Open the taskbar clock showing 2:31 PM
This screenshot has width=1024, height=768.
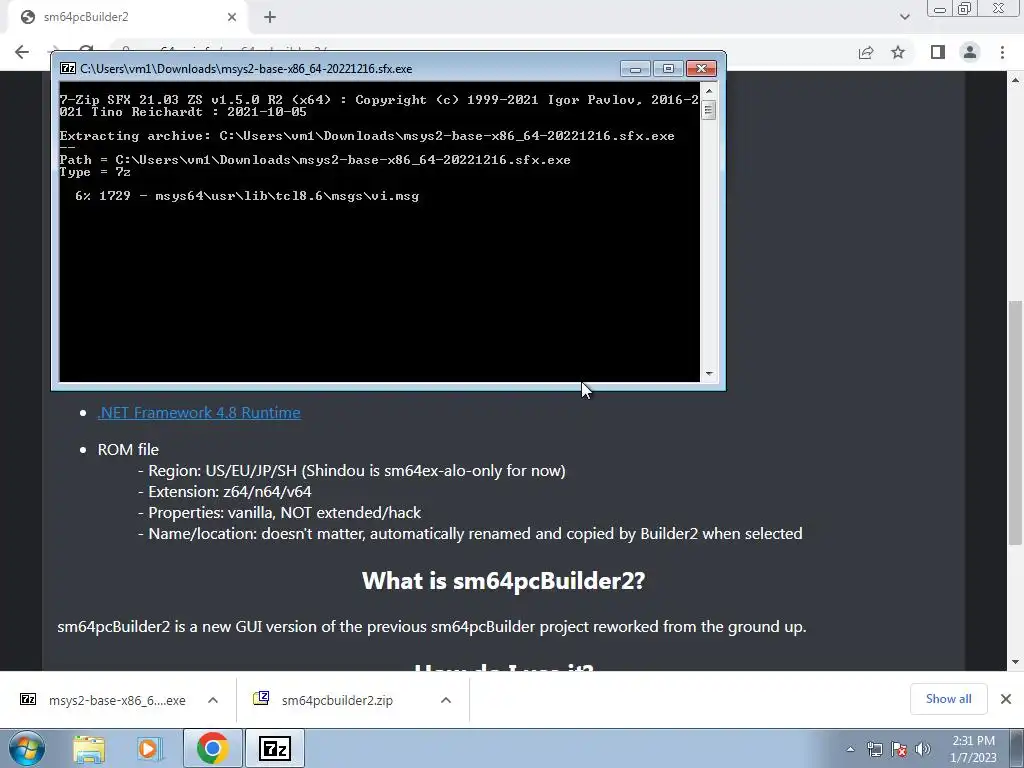click(x=973, y=749)
